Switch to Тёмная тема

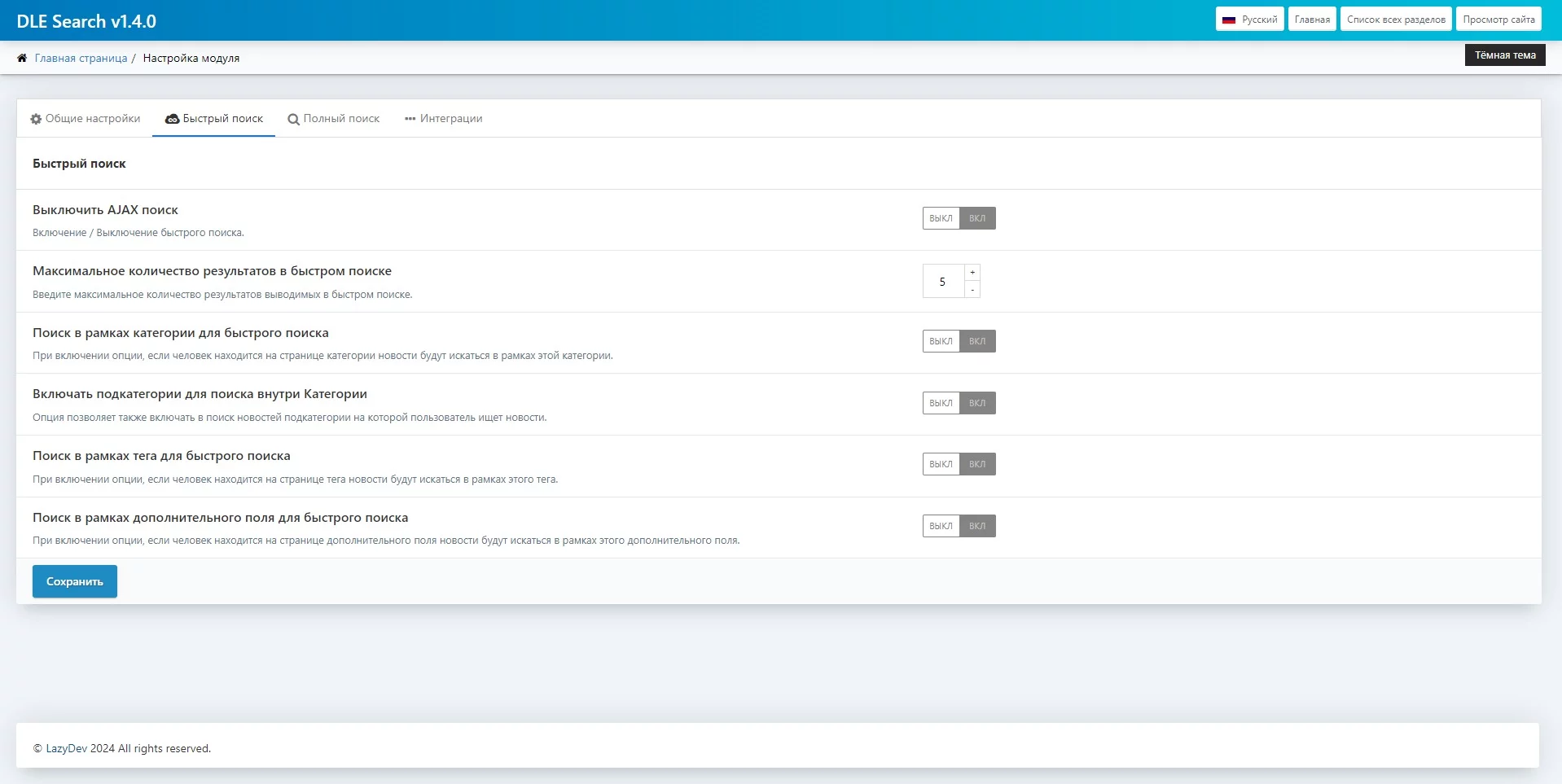pos(1504,55)
